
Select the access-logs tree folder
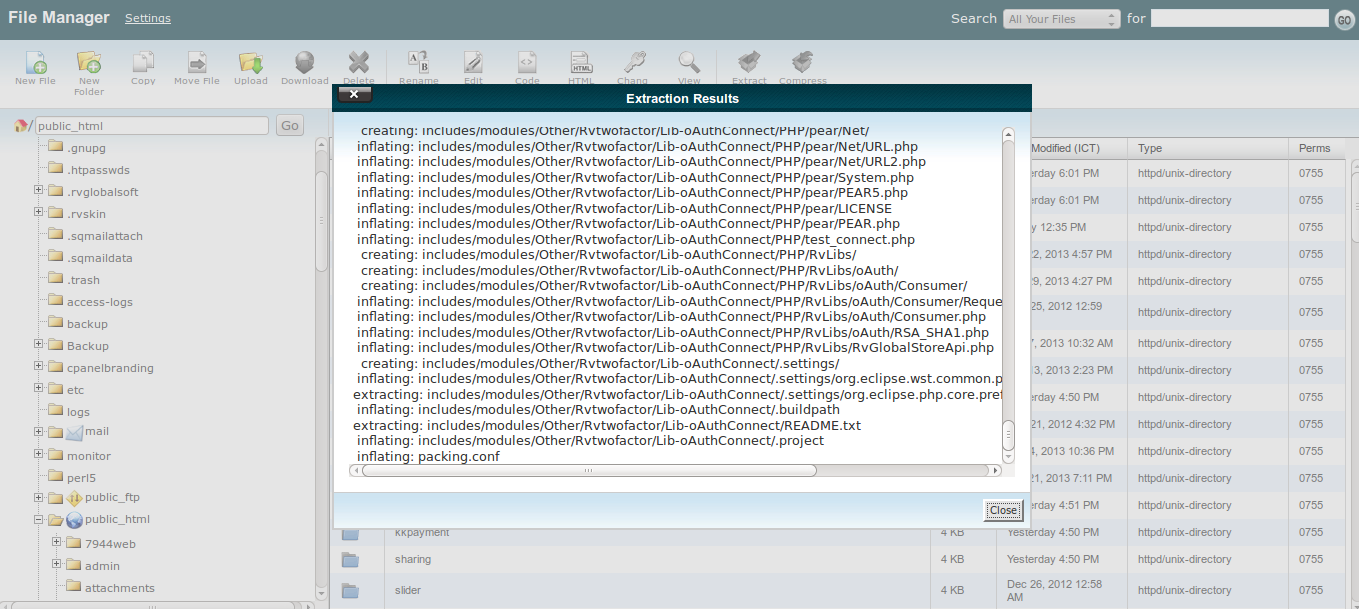point(100,302)
